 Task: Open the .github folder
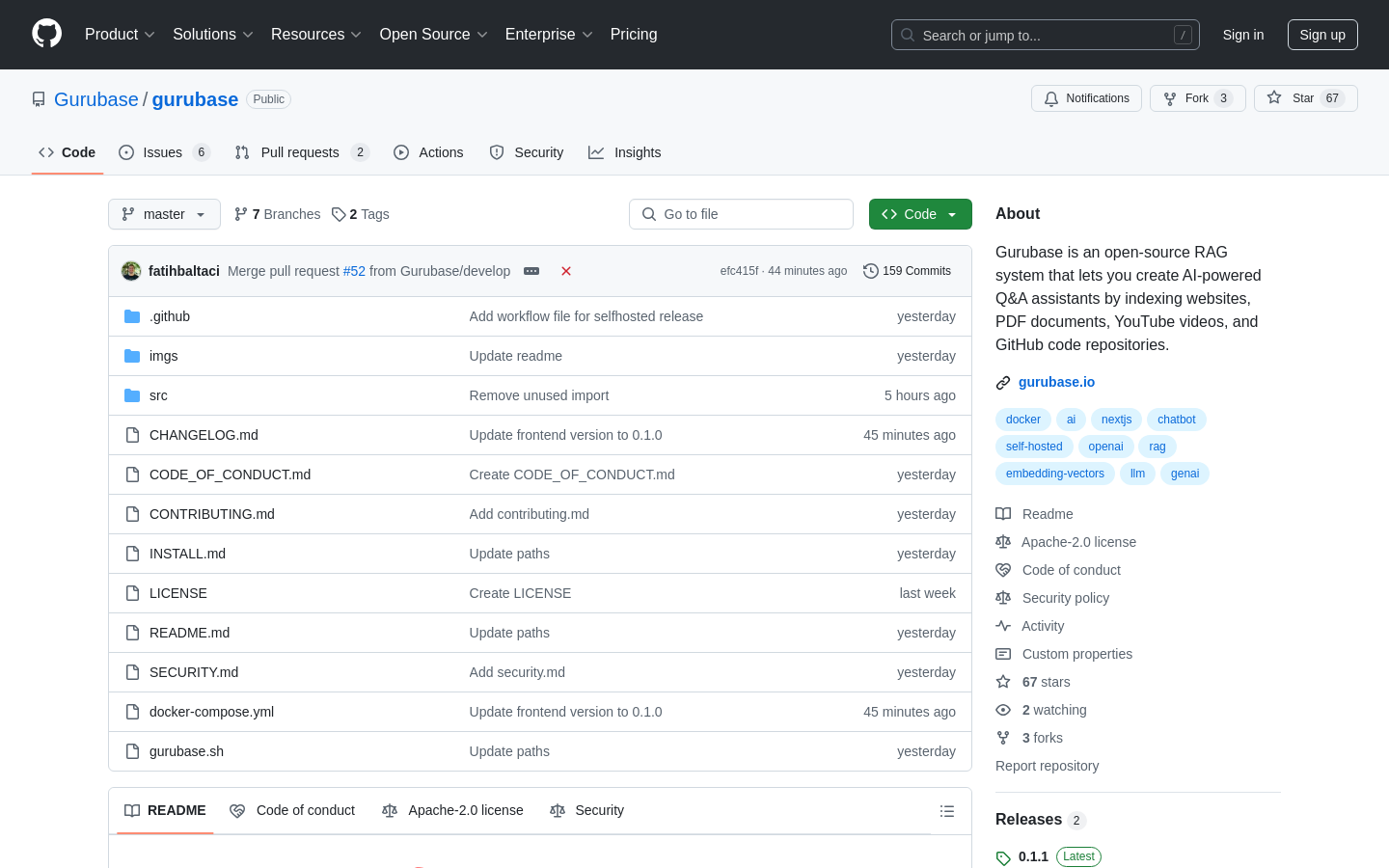170,316
